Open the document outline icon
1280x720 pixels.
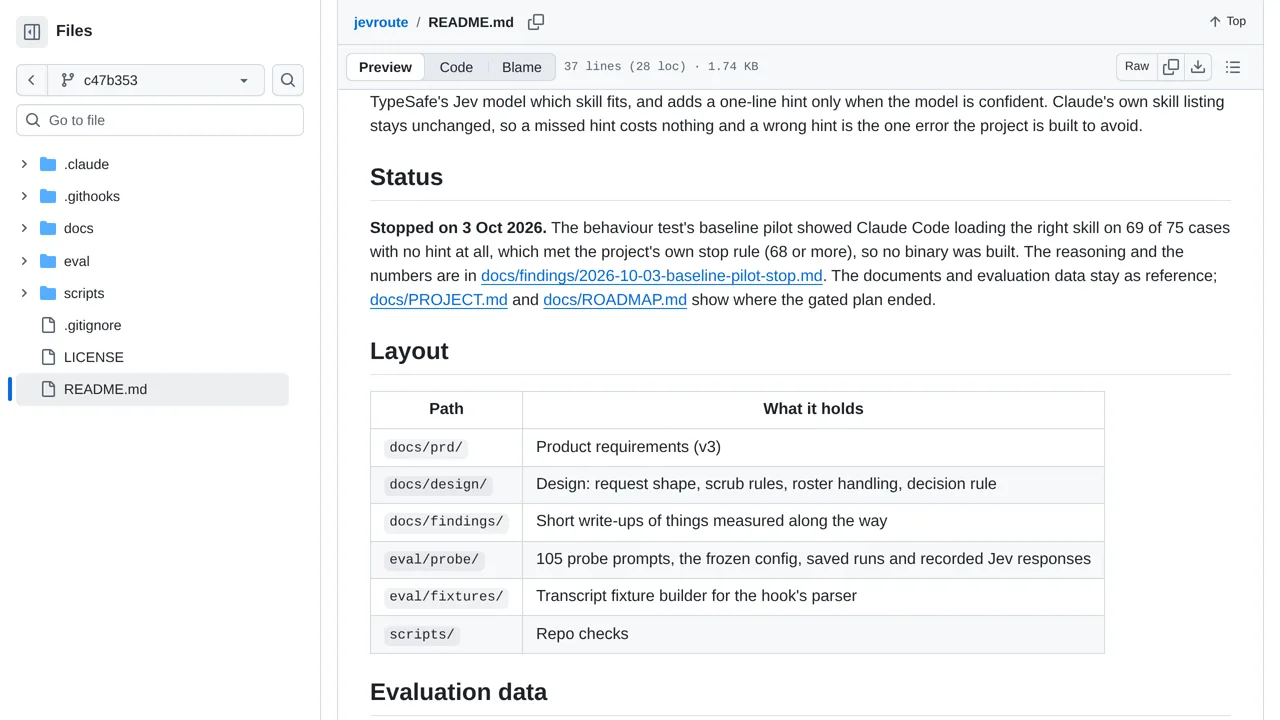click(x=1233, y=67)
